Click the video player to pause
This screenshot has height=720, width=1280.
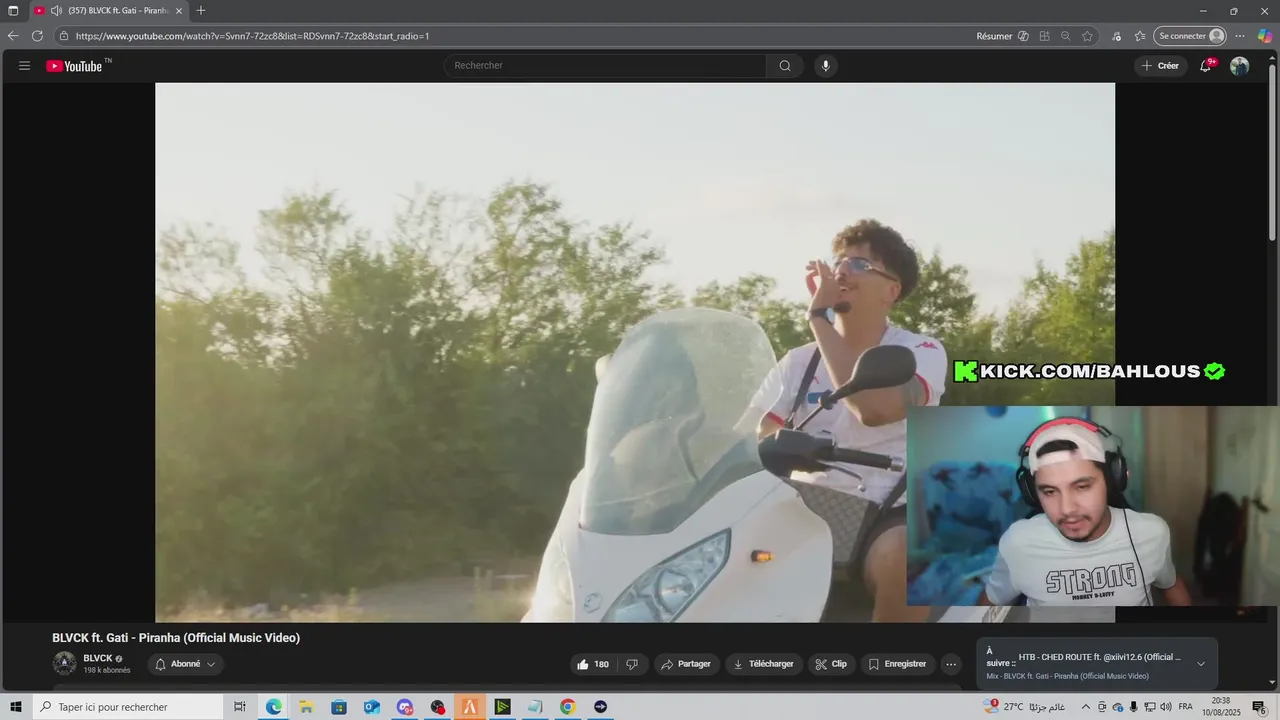click(635, 352)
